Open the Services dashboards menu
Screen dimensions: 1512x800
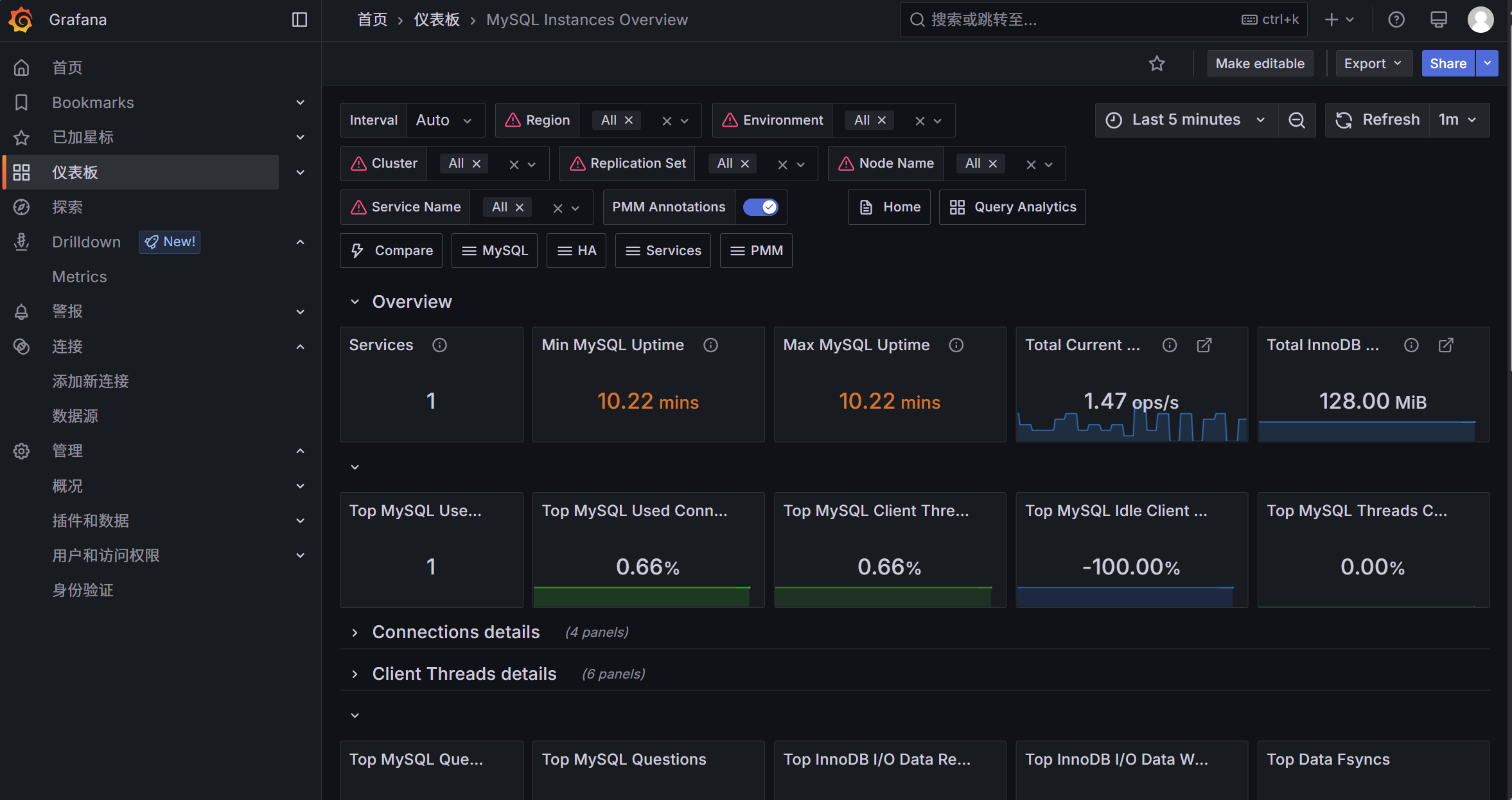pyautogui.click(x=663, y=251)
